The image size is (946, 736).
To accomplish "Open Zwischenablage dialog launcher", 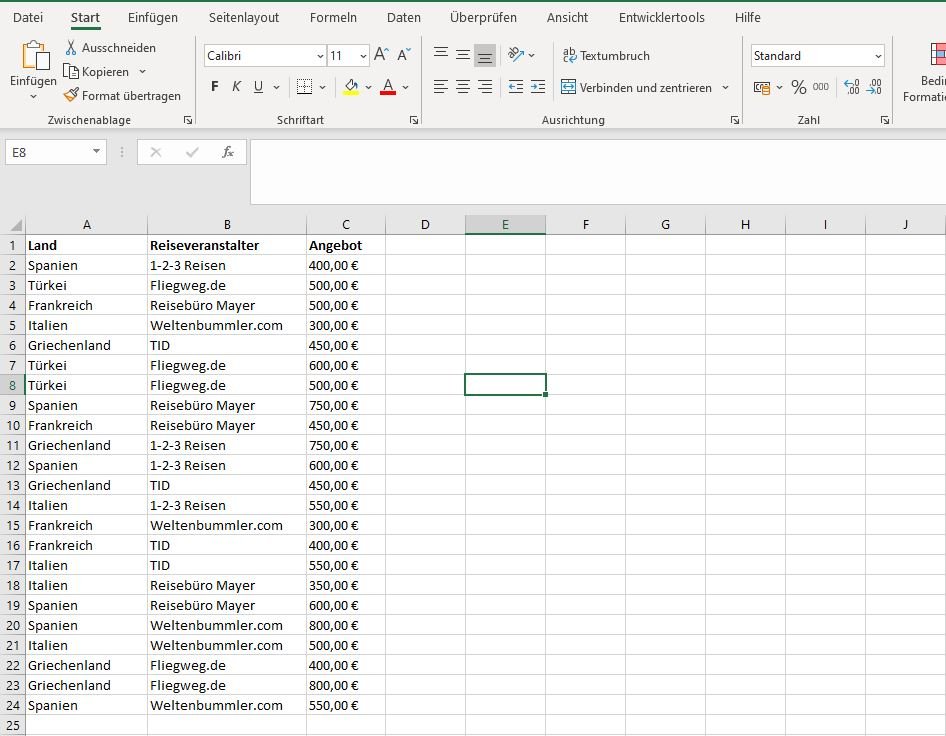I will pyautogui.click(x=188, y=120).
